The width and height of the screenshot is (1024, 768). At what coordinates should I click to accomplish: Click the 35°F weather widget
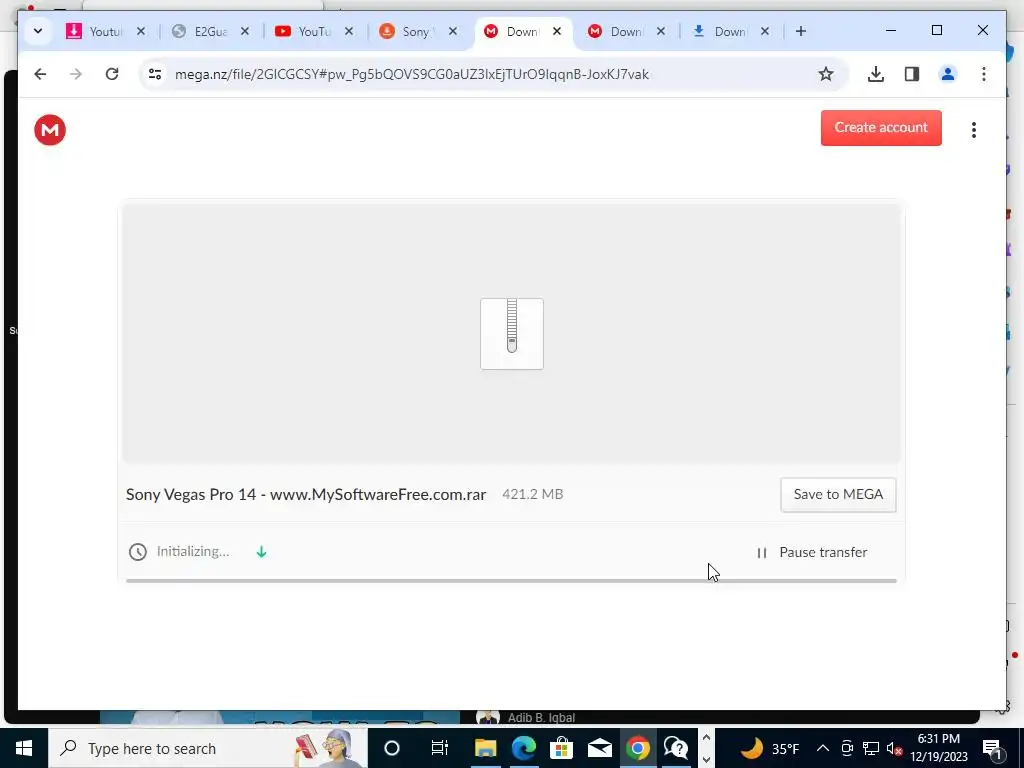[771, 748]
